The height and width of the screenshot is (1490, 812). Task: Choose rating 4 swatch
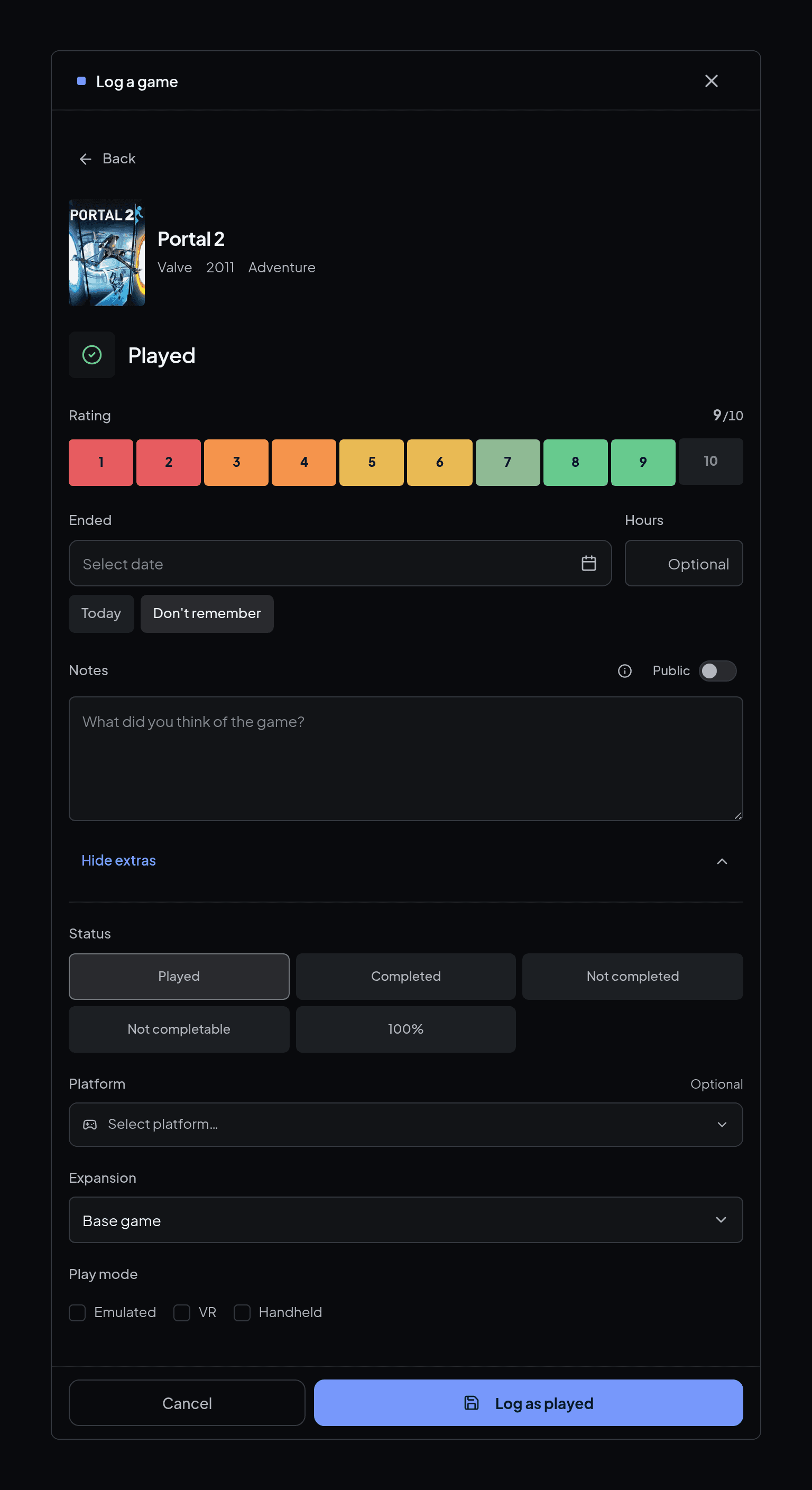tap(303, 462)
